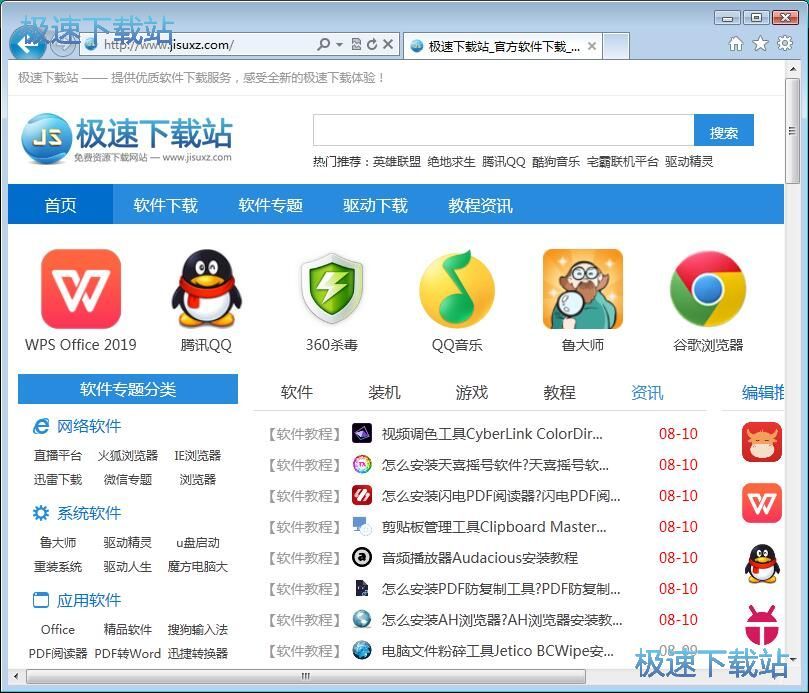Click the 宅霸联机平台 hot recommendation link

(x=623, y=162)
